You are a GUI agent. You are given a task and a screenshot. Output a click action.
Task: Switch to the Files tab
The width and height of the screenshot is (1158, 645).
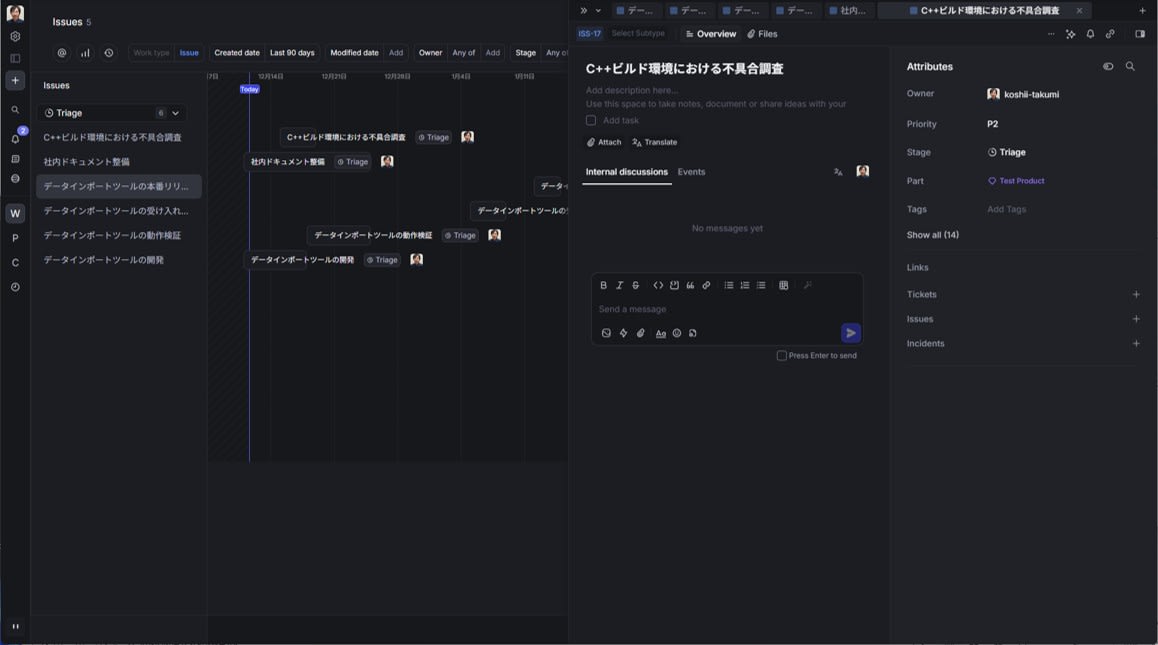pyautogui.click(x=762, y=34)
